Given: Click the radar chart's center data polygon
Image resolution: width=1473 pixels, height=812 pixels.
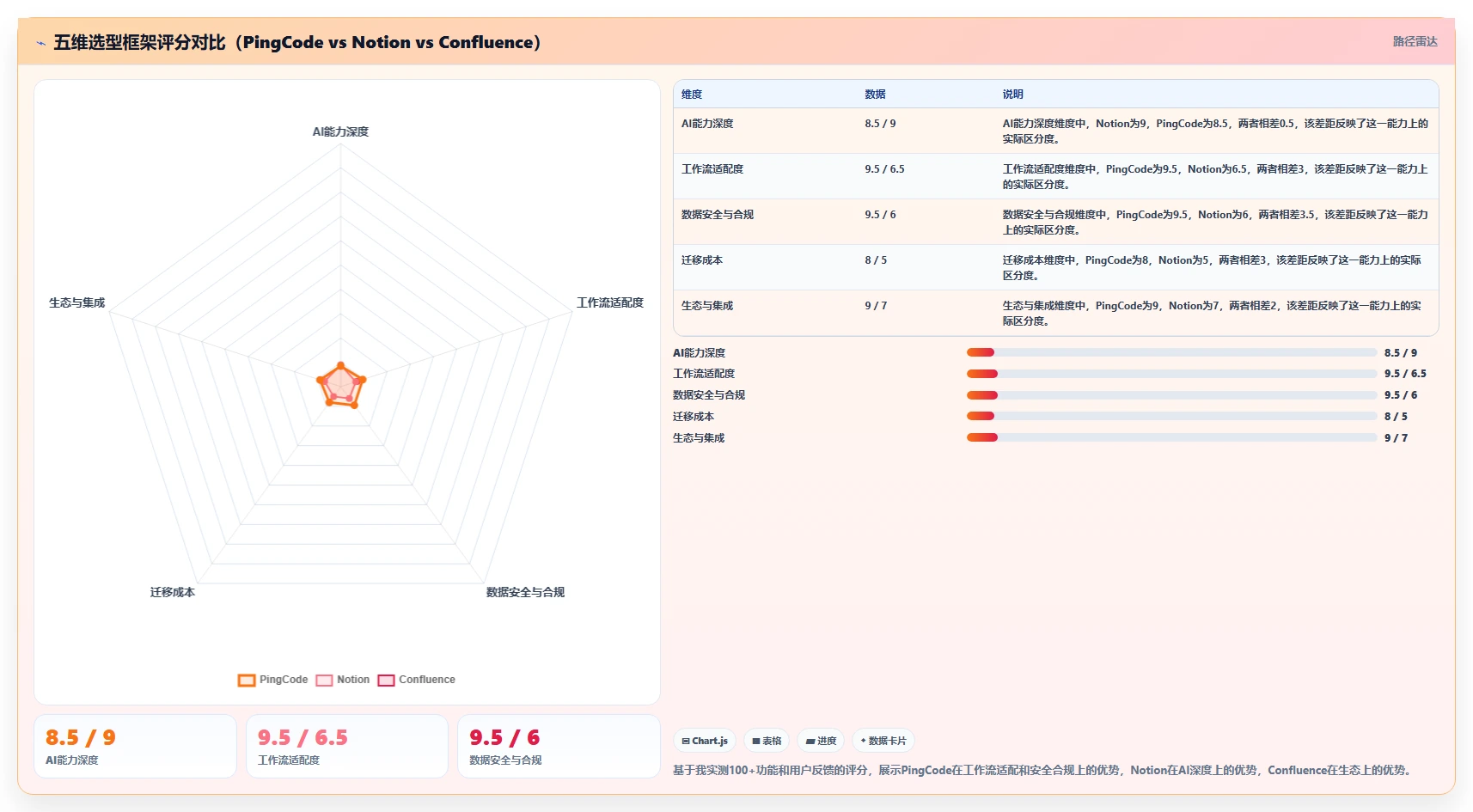Looking at the screenshot, I should [341, 386].
